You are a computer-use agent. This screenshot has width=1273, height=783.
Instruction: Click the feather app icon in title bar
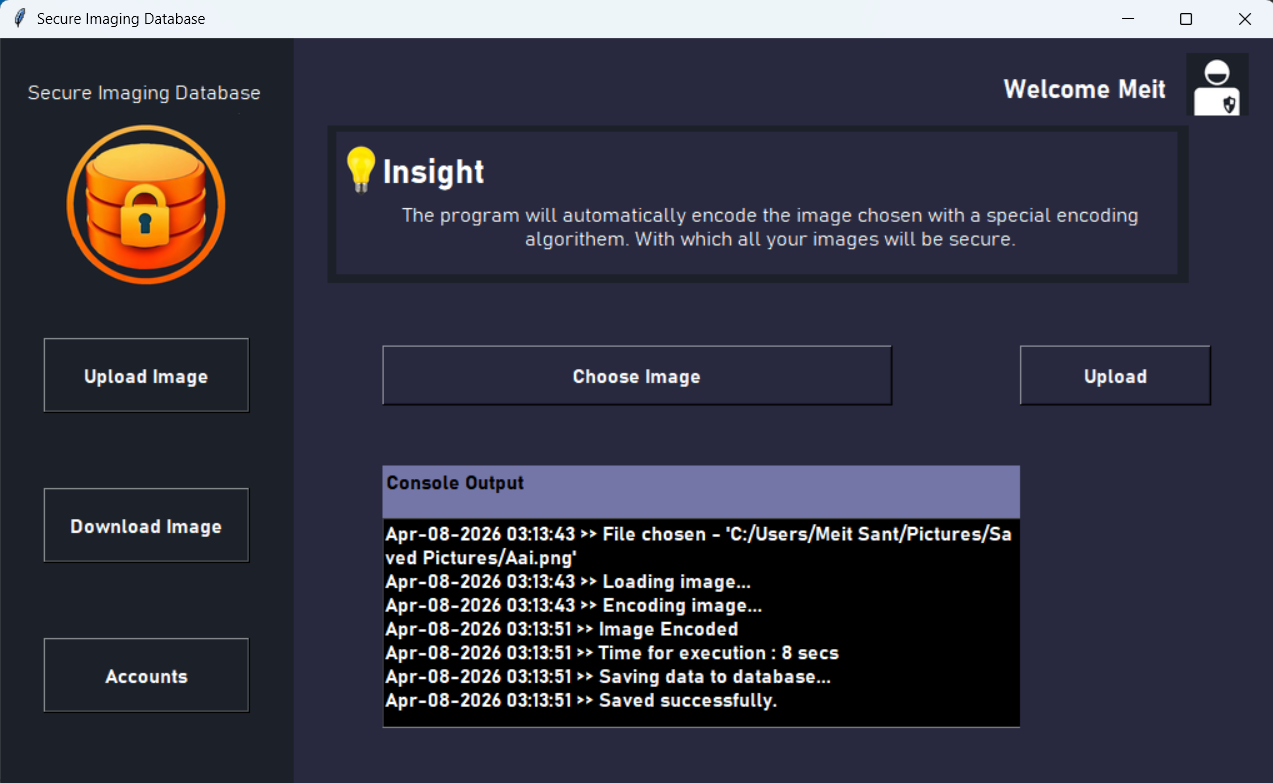click(19, 19)
